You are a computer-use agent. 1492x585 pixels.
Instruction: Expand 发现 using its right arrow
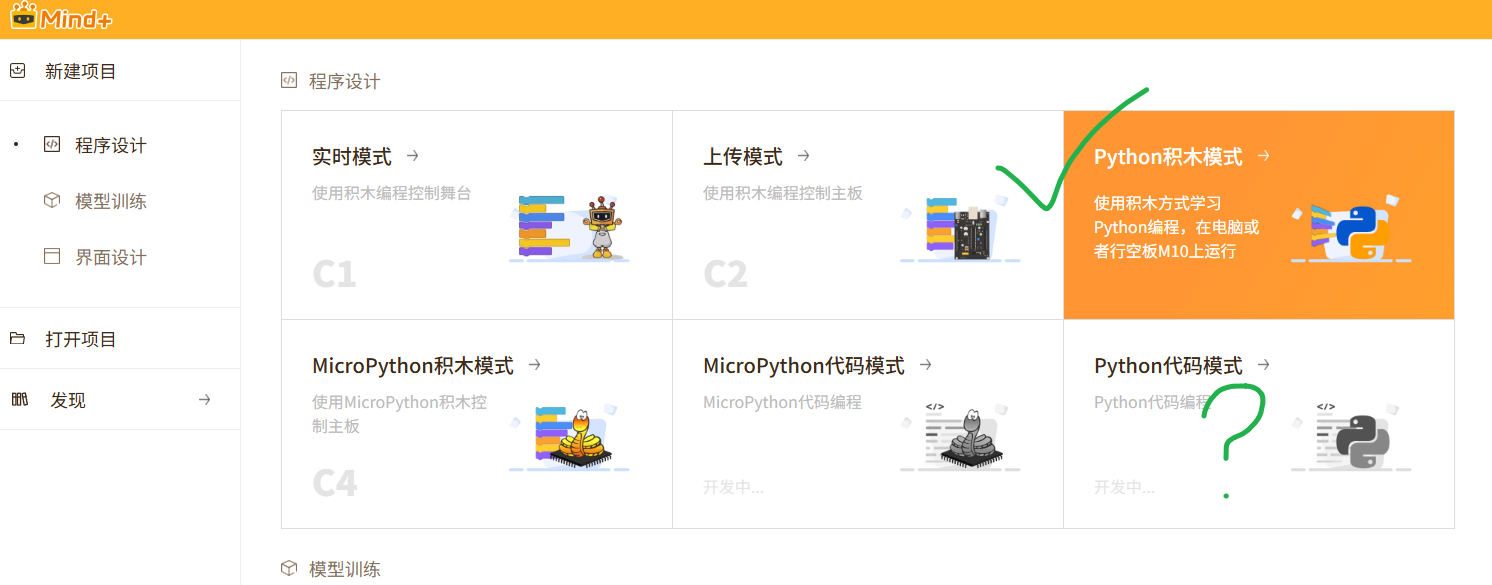[x=204, y=400]
